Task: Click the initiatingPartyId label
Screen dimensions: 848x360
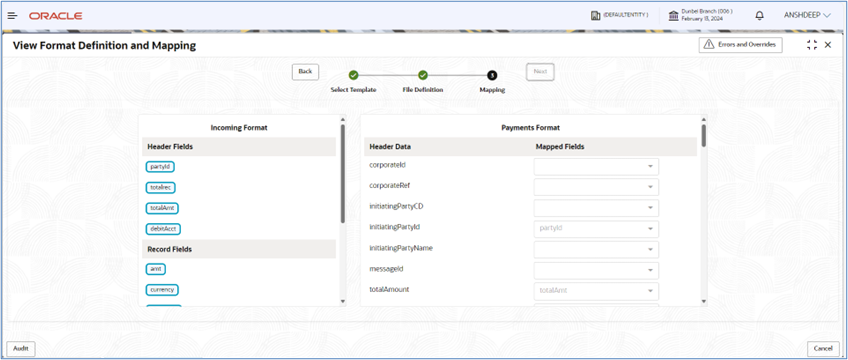Action: [395, 227]
